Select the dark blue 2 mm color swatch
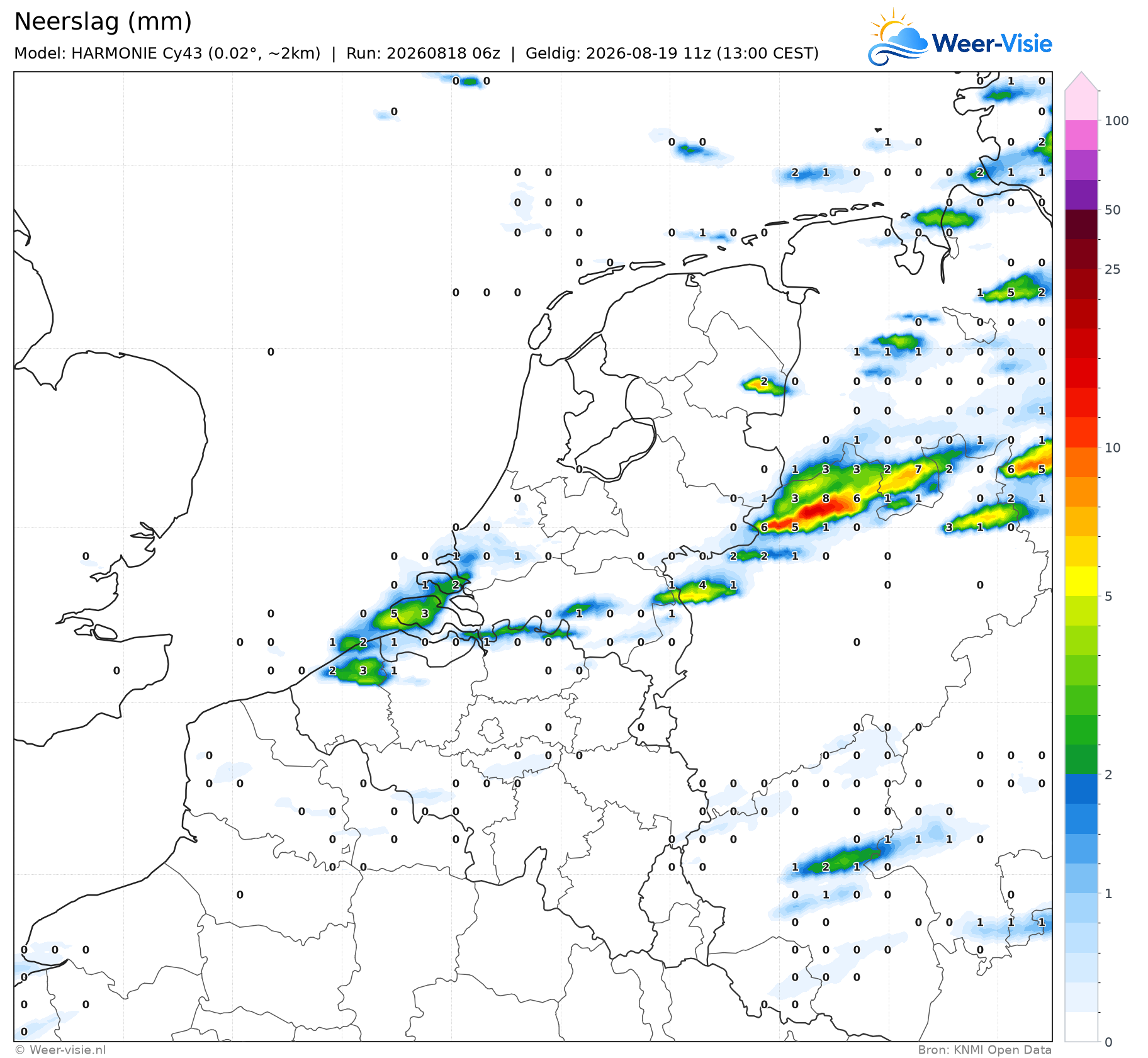The image size is (1148, 1058). click(x=1081, y=789)
